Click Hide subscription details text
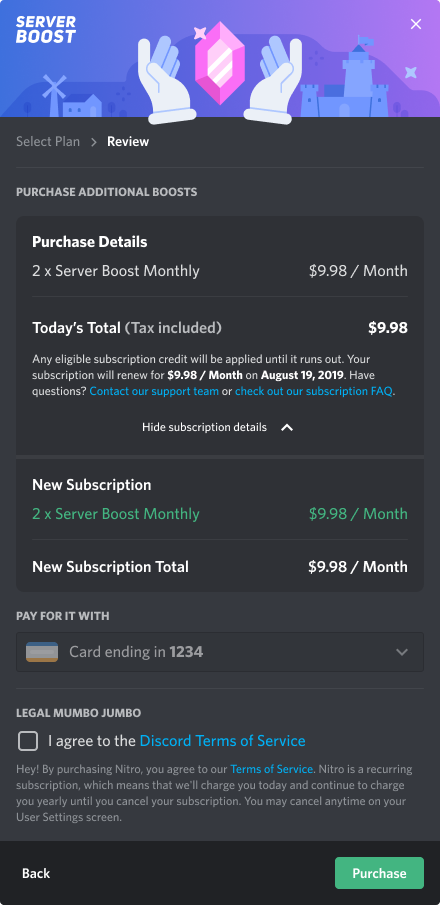Screen dimensions: 440x905 tap(204, 427)
